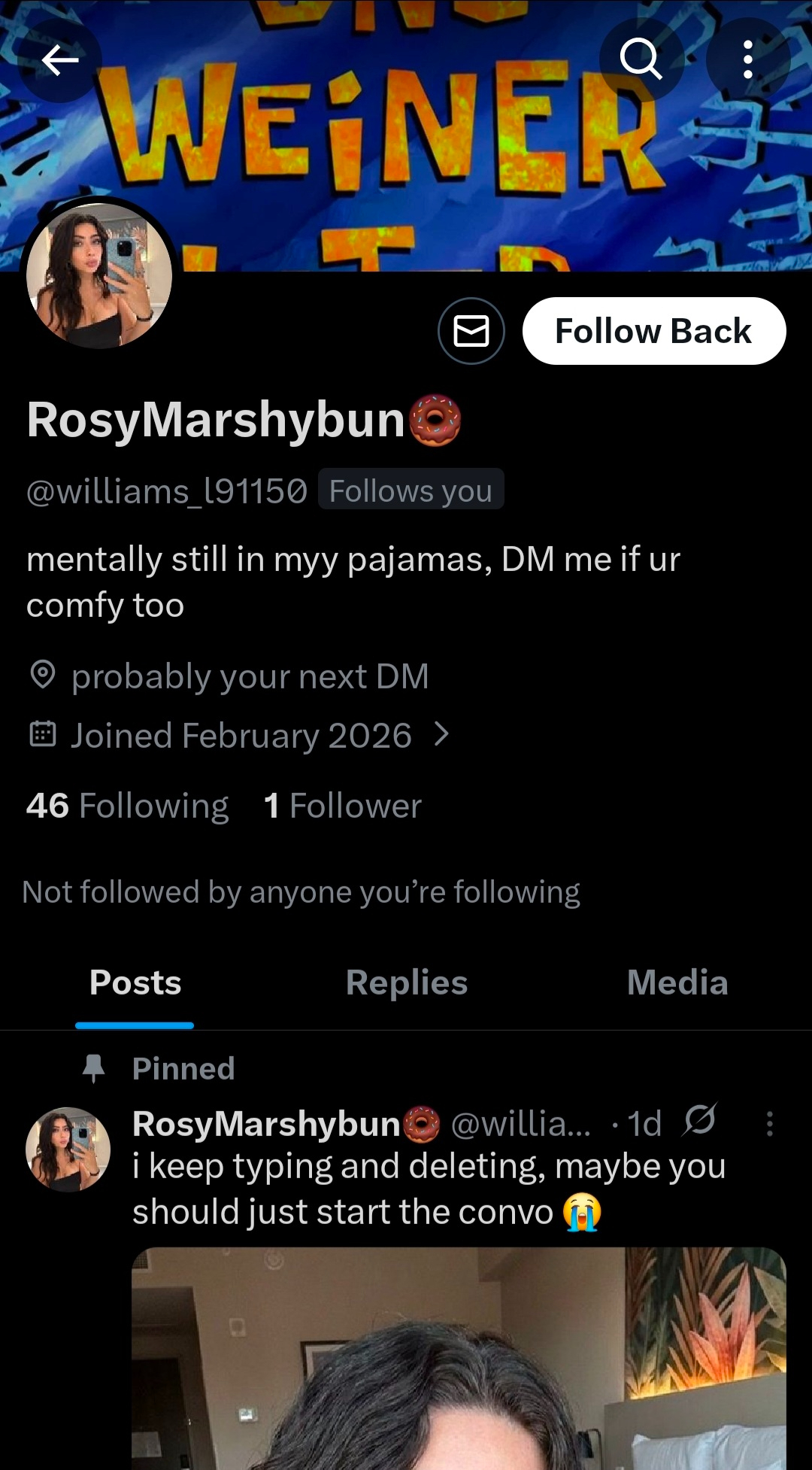Tap the small avatar on pinned post
812x1470 pixels.
(68, 1150)
